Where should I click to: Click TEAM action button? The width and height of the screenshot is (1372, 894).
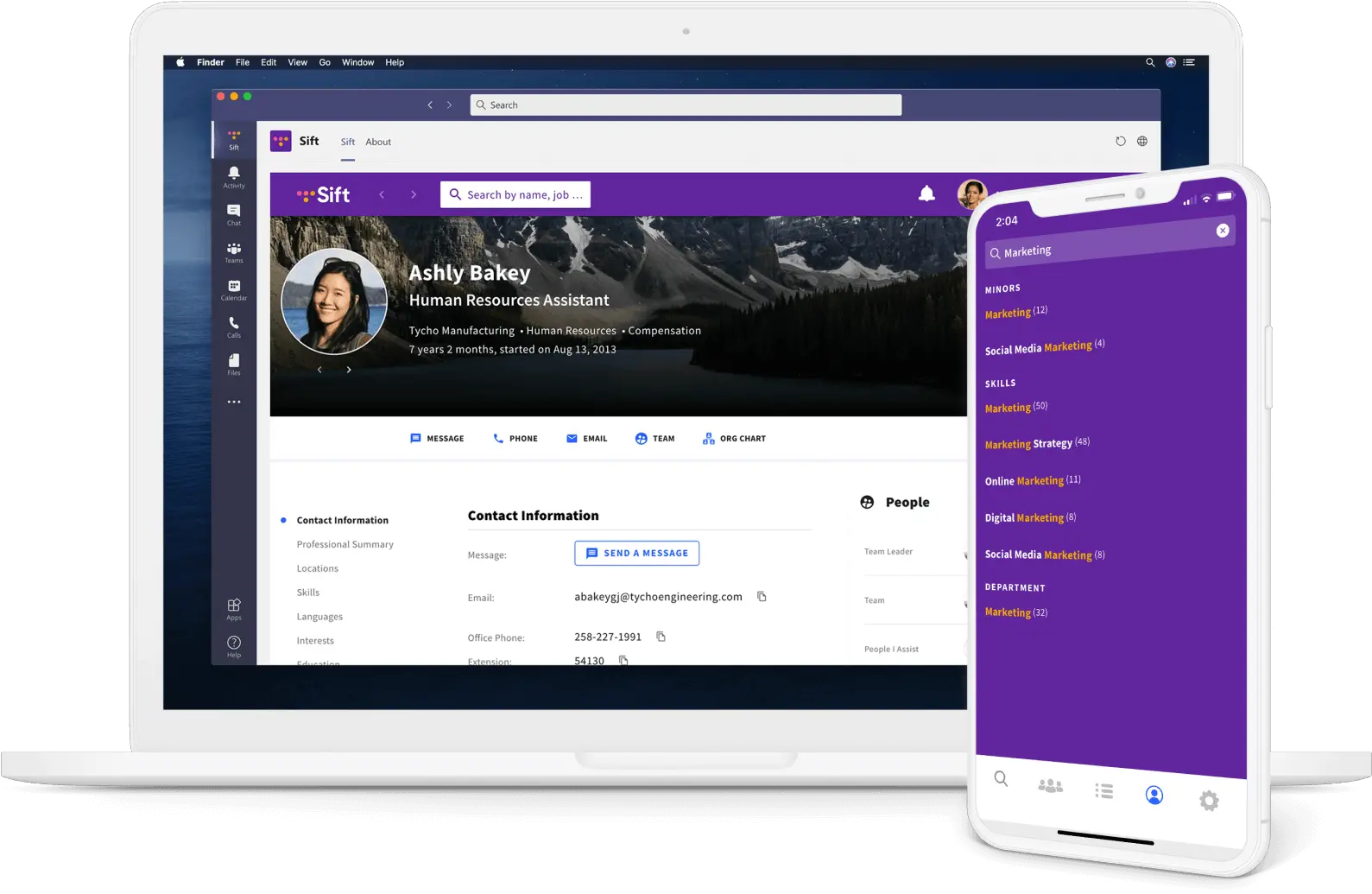pos(655,439)
